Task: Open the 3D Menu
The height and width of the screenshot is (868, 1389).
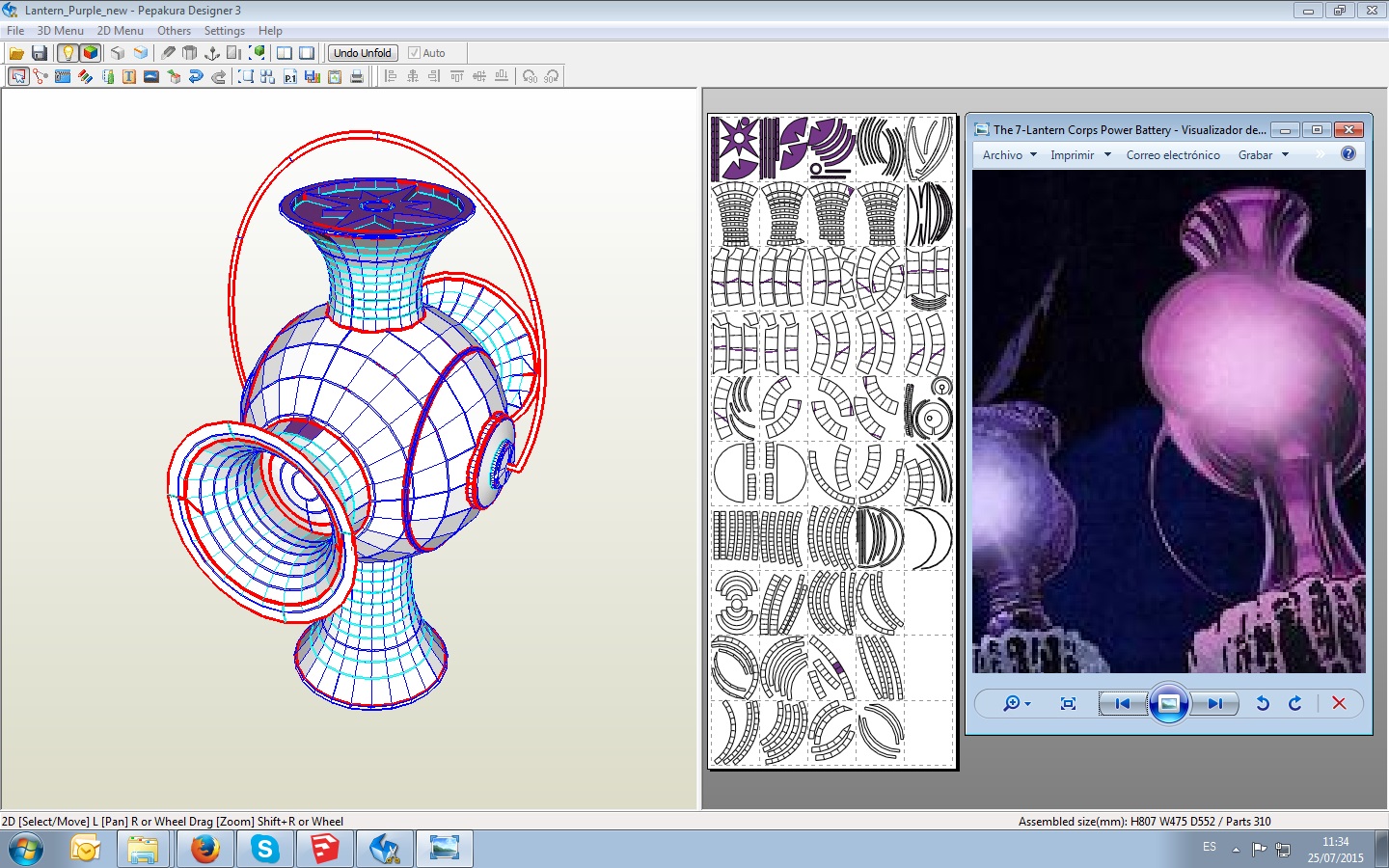Action: (61, 31)
